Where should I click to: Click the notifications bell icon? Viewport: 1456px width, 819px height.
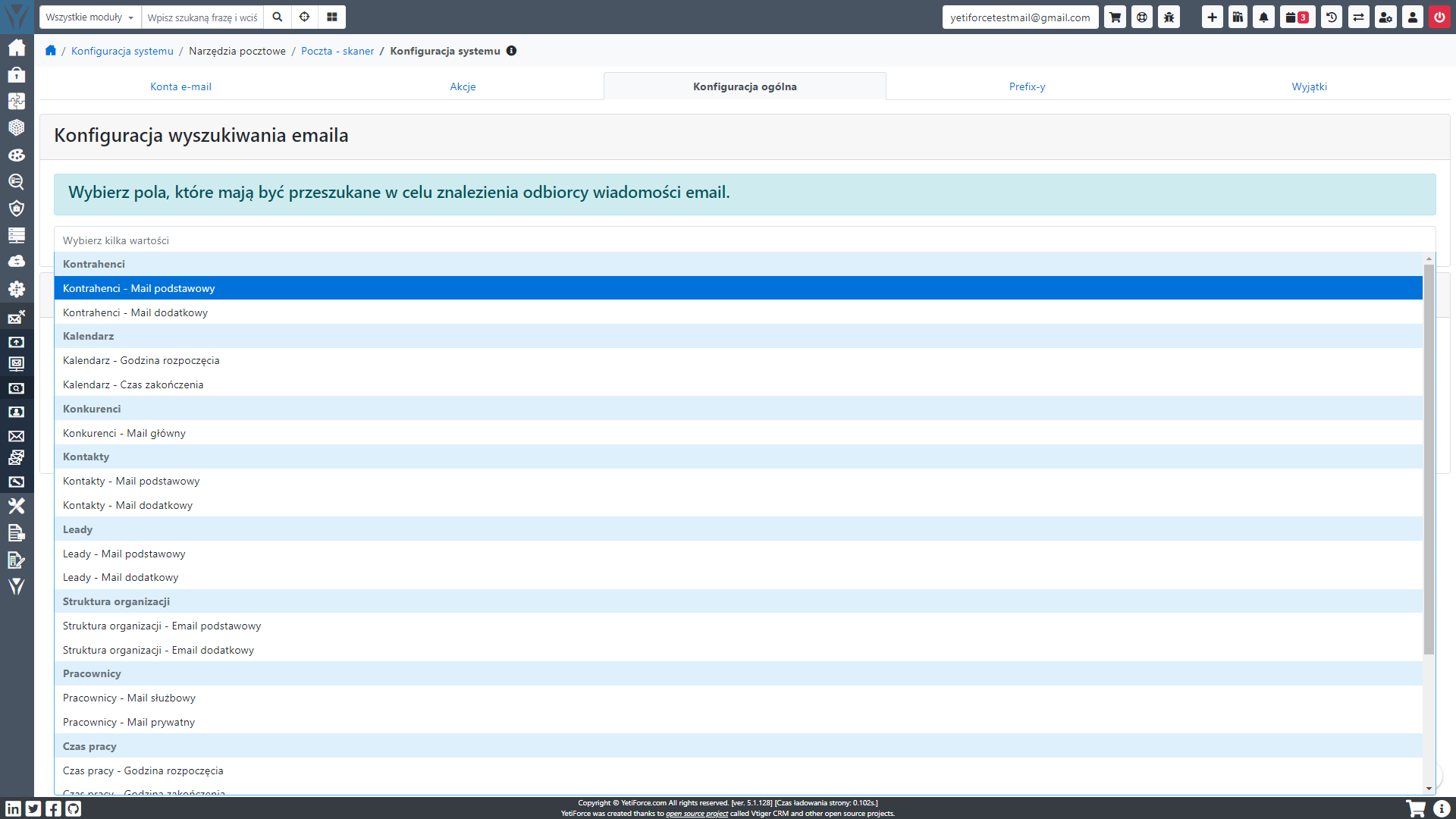(x=1263, y=17)
